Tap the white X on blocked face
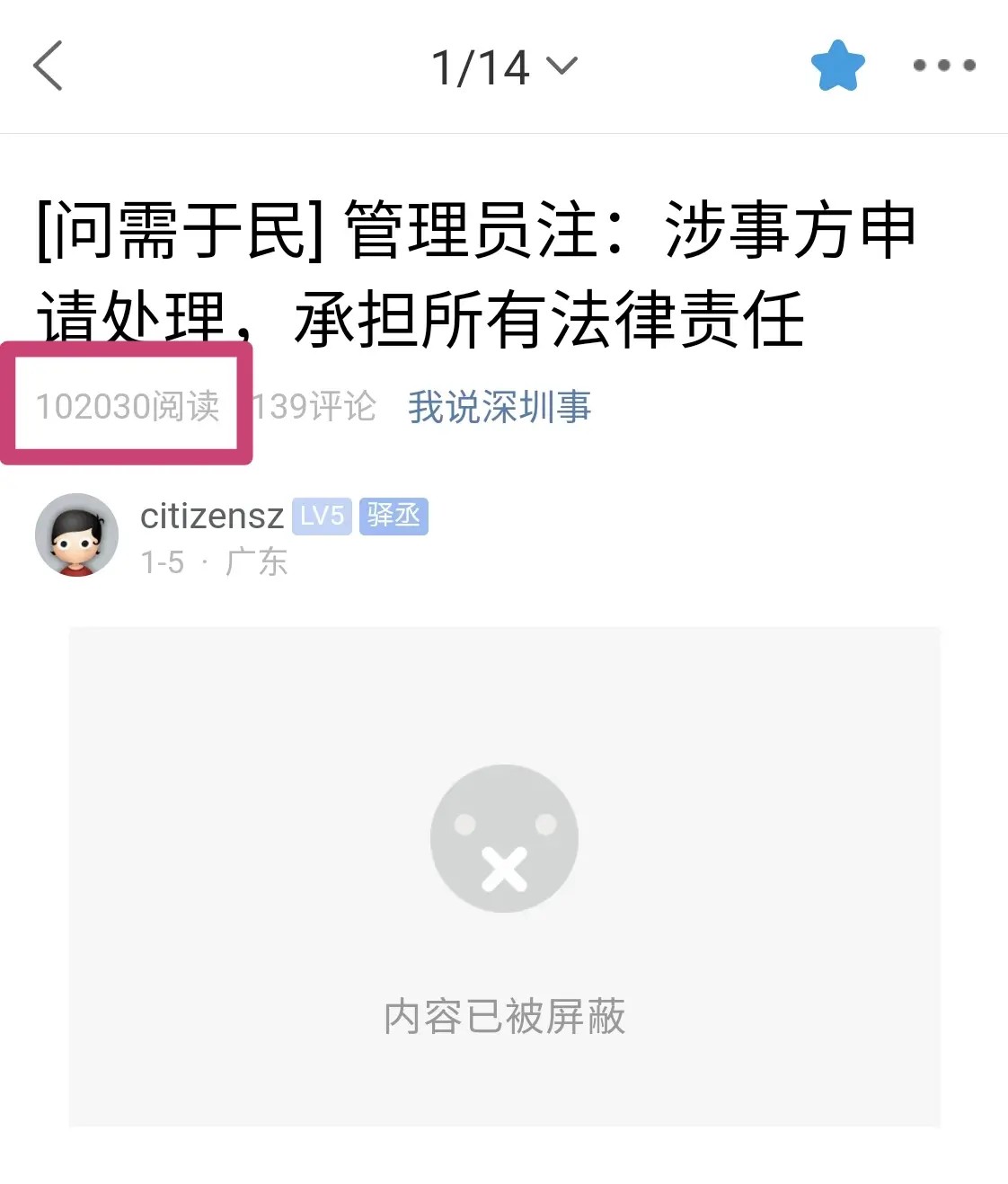Viewport: 1008px width, 1184px height. tap(504, 870)
